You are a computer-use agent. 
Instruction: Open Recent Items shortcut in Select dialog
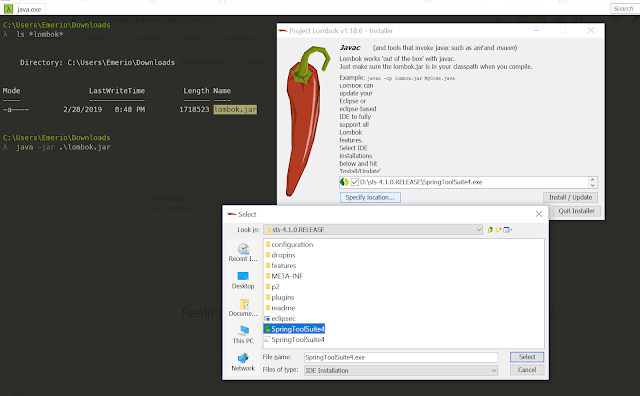click(x=243, y=252)
